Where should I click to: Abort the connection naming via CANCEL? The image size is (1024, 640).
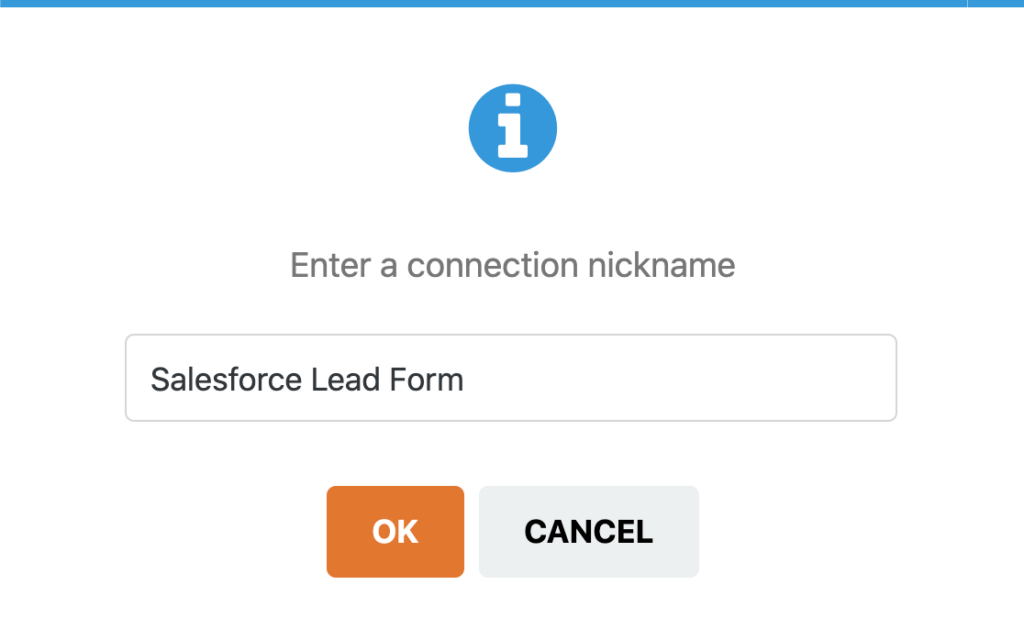click(x=588, y=531)
